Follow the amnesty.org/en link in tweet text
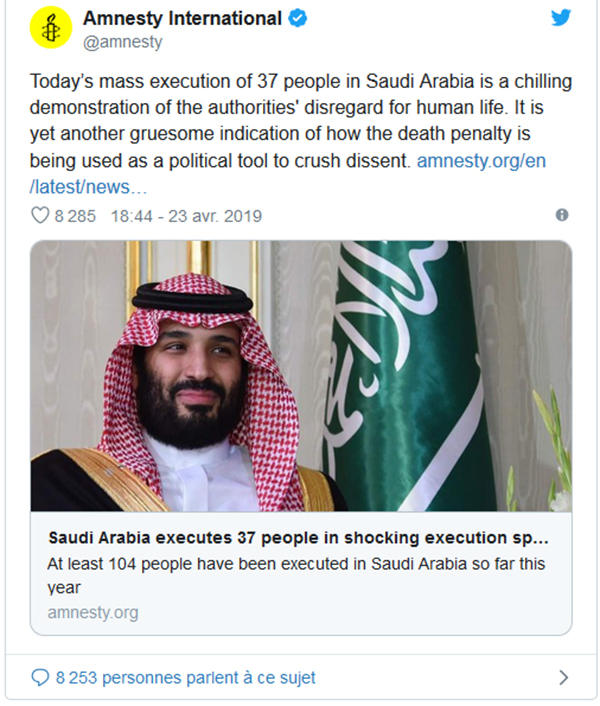Viewport: 600px width, 706px height. point(481,161)
